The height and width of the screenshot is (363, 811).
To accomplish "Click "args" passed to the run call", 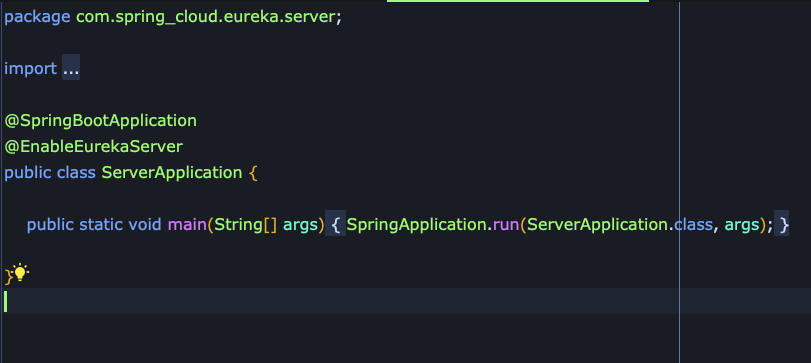I will (742, 225).
